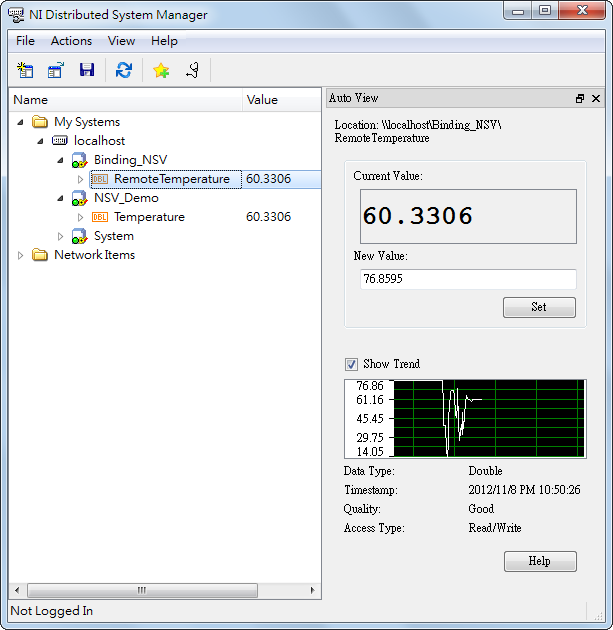Viewport: 613px width, 630px height.
Task: Click the Timestamp value 2012/11/8 PM 10:50:26
Action: coord(524,490)
